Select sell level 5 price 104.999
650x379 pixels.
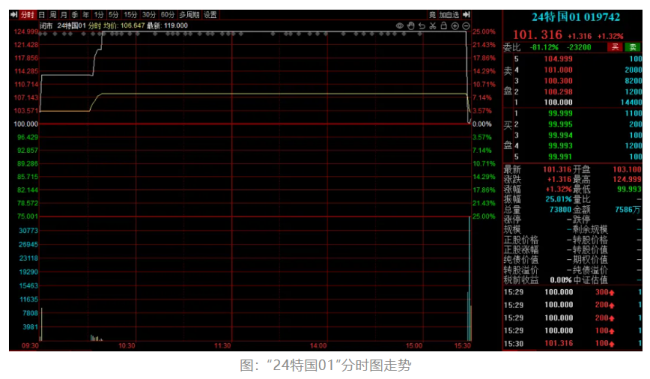click(558, 59)
